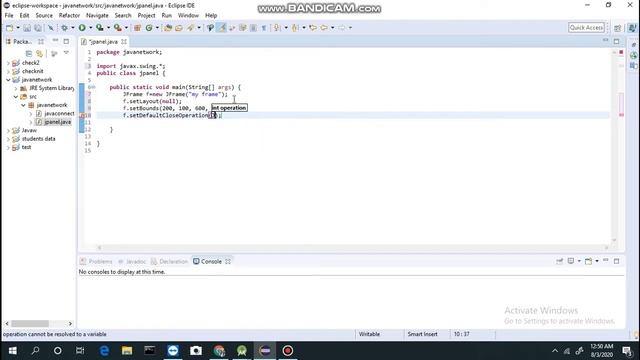Toggle Mark Occurrences highlighter icon
The width and height of the screenshot is (640, 360).
click(x=221, y=28)
